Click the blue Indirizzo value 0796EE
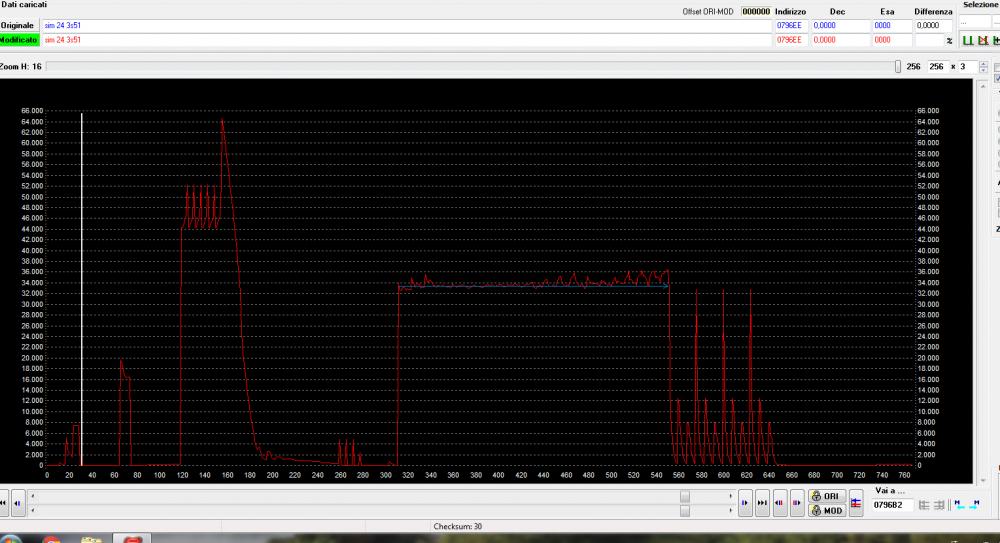 [791, 26]
